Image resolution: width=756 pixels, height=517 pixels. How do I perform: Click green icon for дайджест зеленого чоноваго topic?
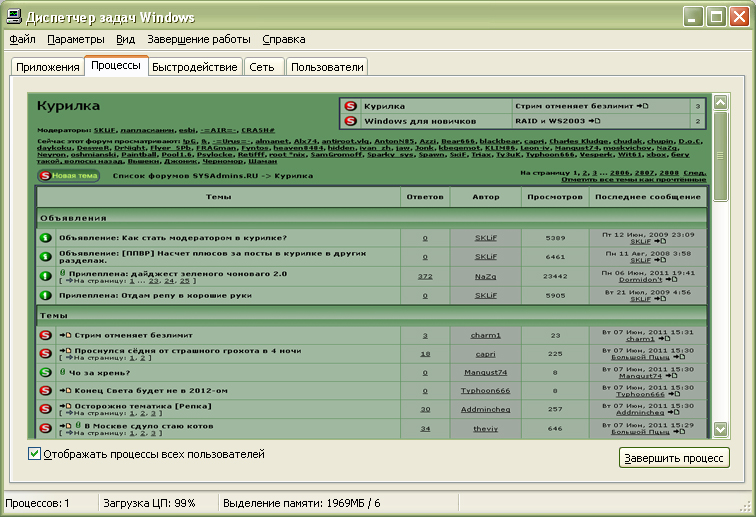pos(45,276)
